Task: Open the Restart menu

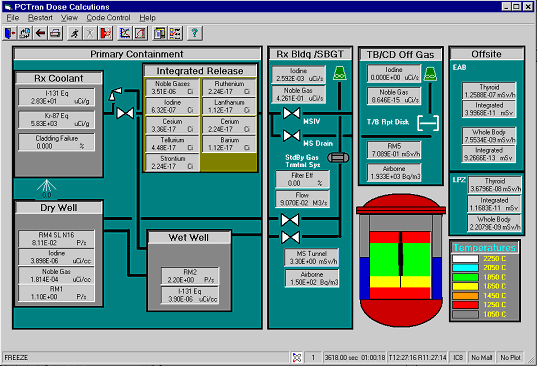Action: click(x=40, y=17)
